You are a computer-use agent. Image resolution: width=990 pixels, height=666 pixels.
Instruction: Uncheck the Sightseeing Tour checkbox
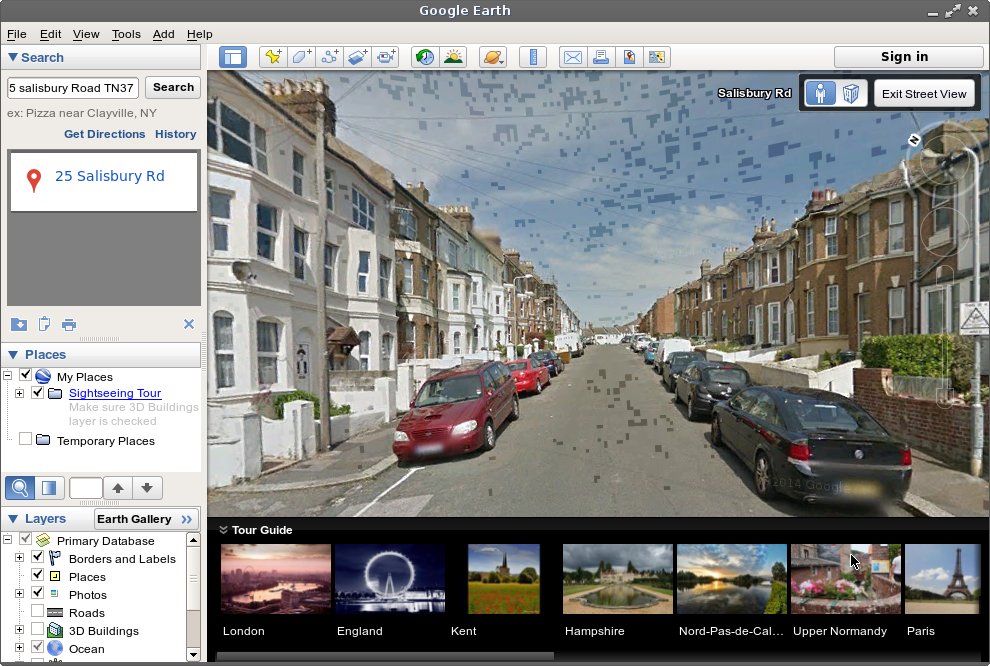[x=37, y=393]
